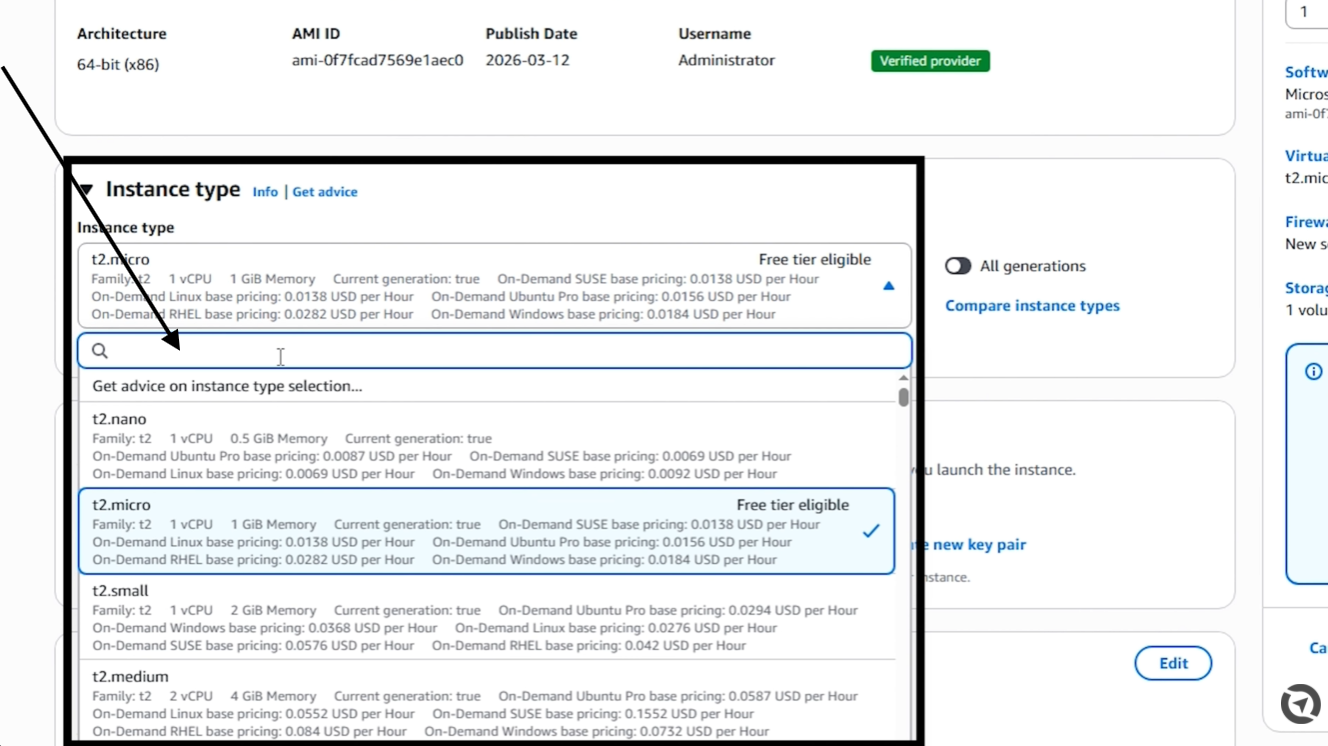Choose the t2.medium instance type option
The width and height of the screenshot is (1328, 746).
(x=487, y=702)
